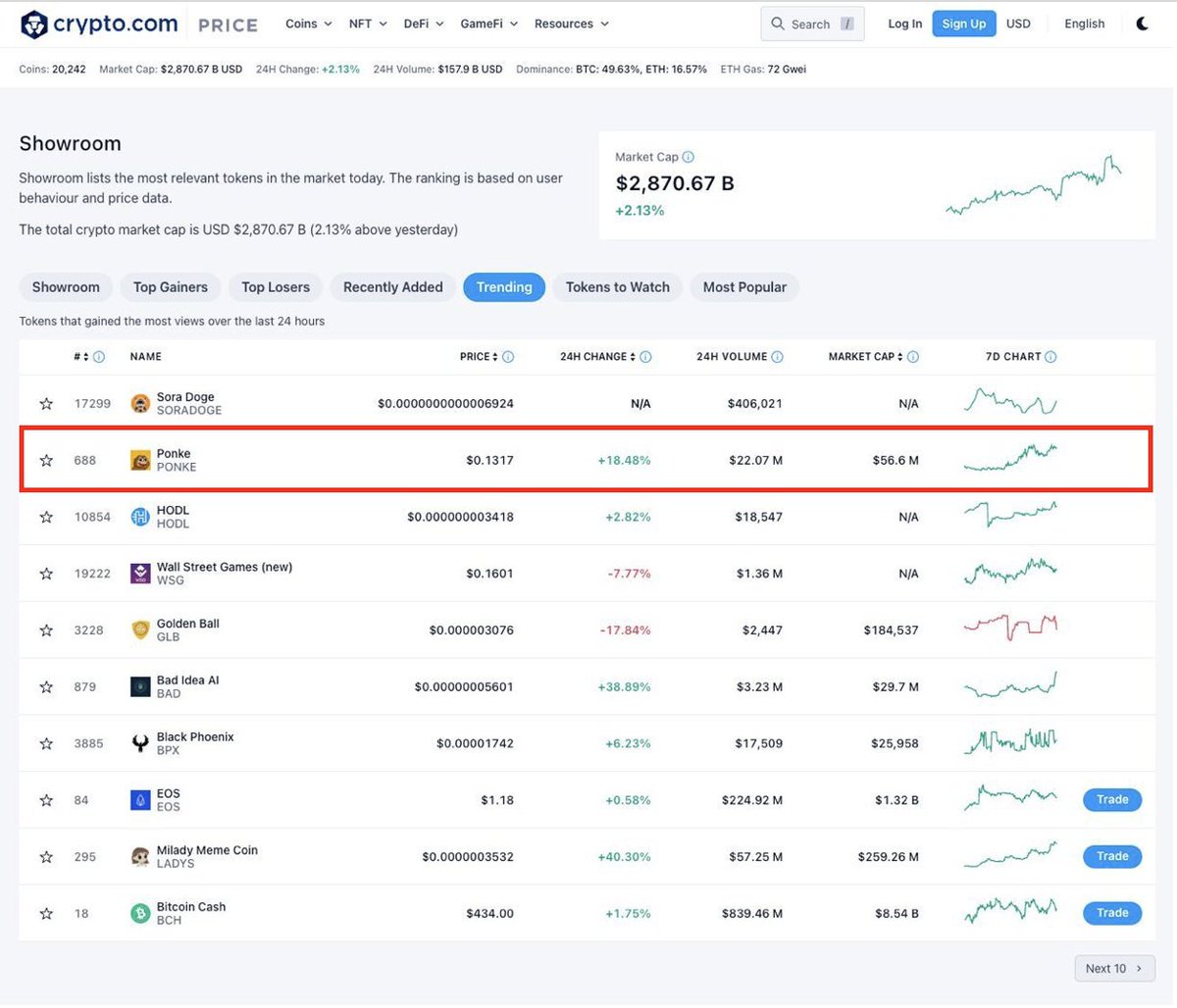
Task: Switch to Tokens to Watch tab
Action: point(618,287)
